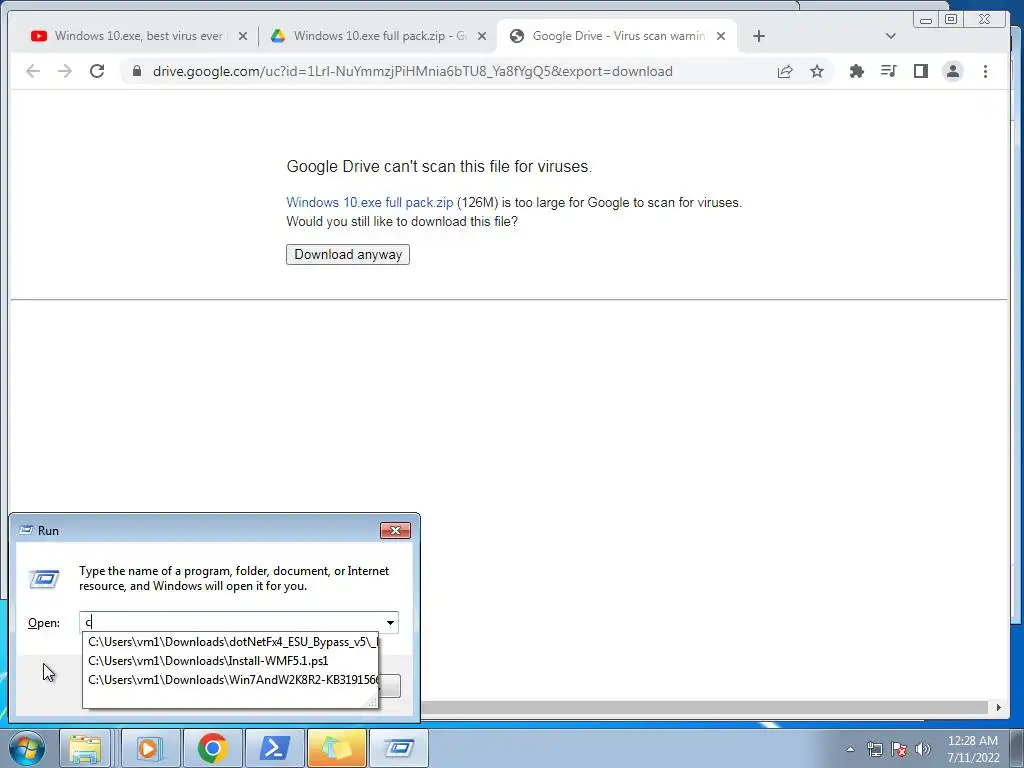This screenshot has height=768, width=1024.
Task: Close the Virus scan warning tab
Action: point(721,36)
